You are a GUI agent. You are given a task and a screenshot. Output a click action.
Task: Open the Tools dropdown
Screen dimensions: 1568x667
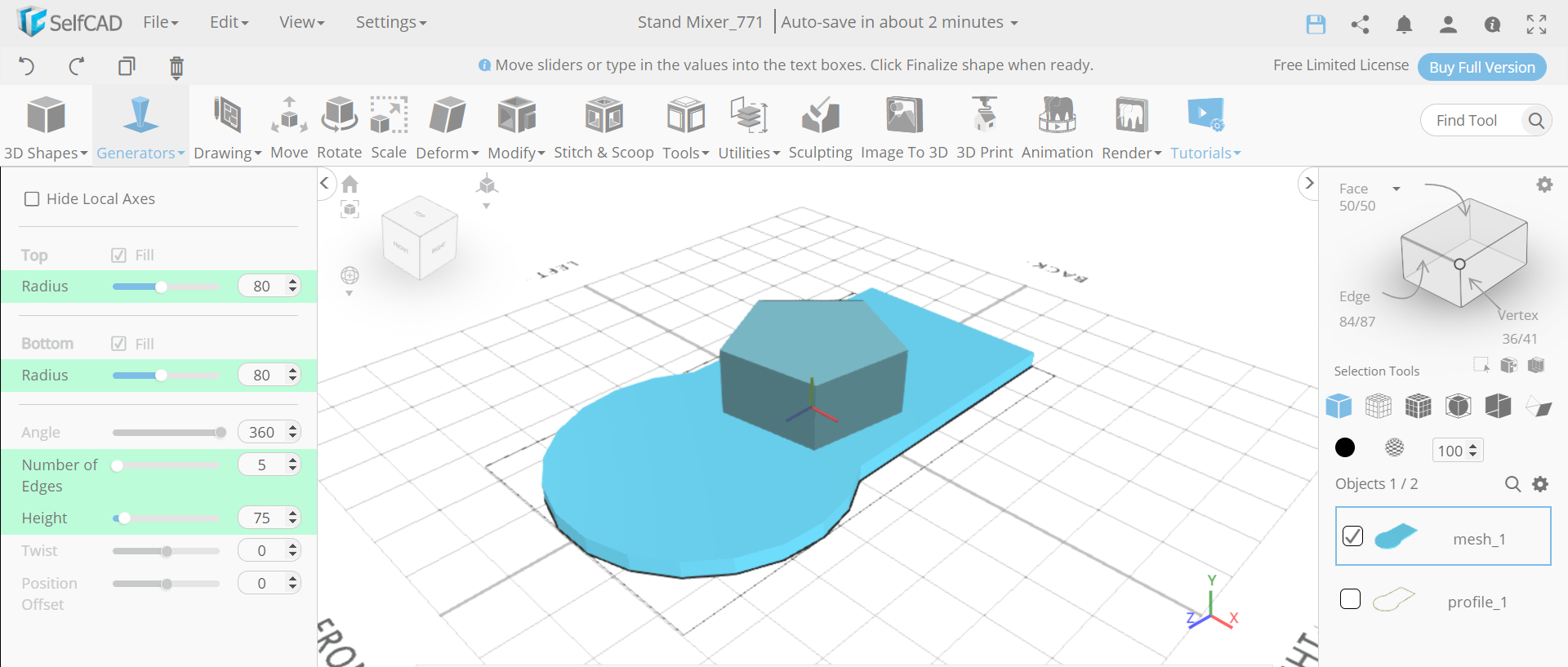coord(686,127)
